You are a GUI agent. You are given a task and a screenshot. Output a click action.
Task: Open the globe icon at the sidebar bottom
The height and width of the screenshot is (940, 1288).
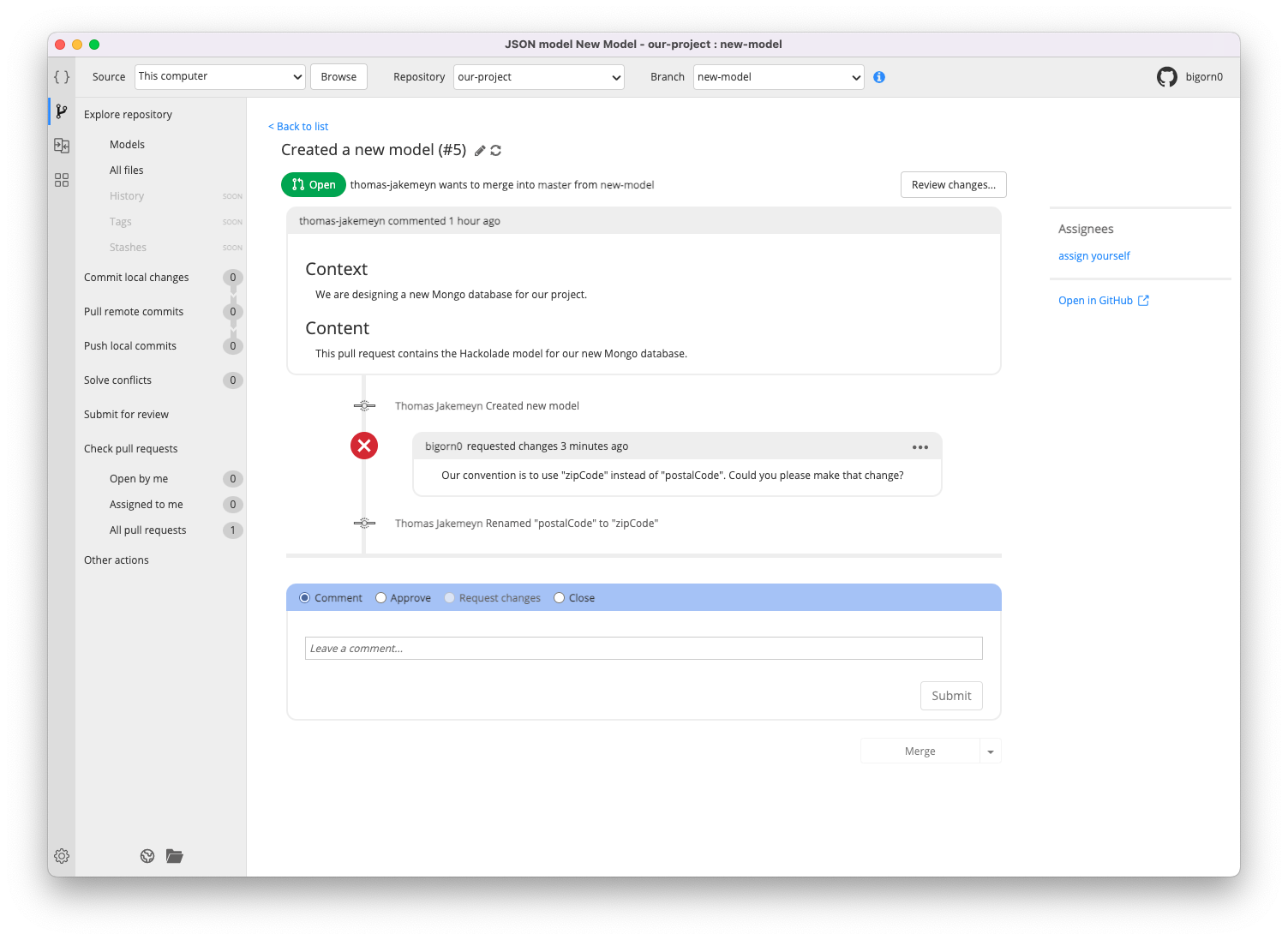coord(147,855)
